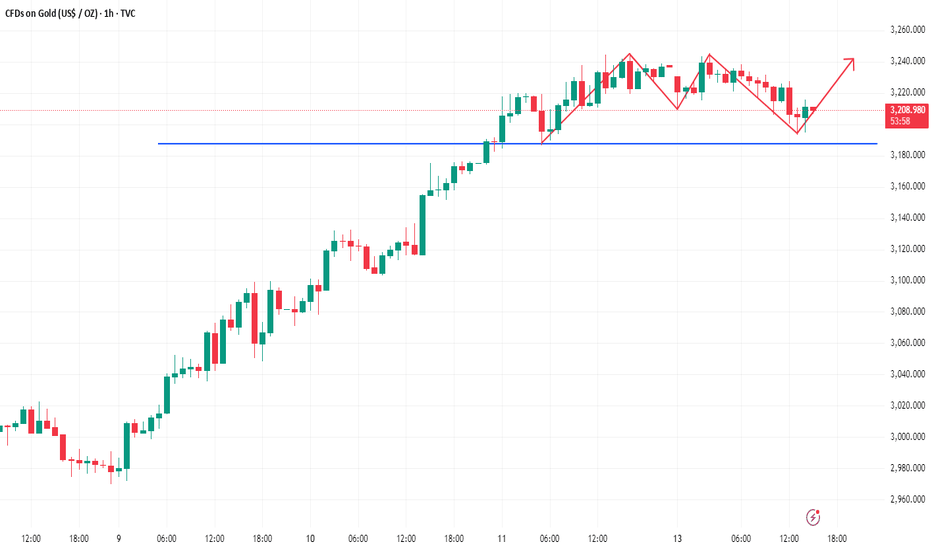The height and width of the screenshot is (550, 932).
Task: Select date marker 11 on time axis
Action: 502,539
